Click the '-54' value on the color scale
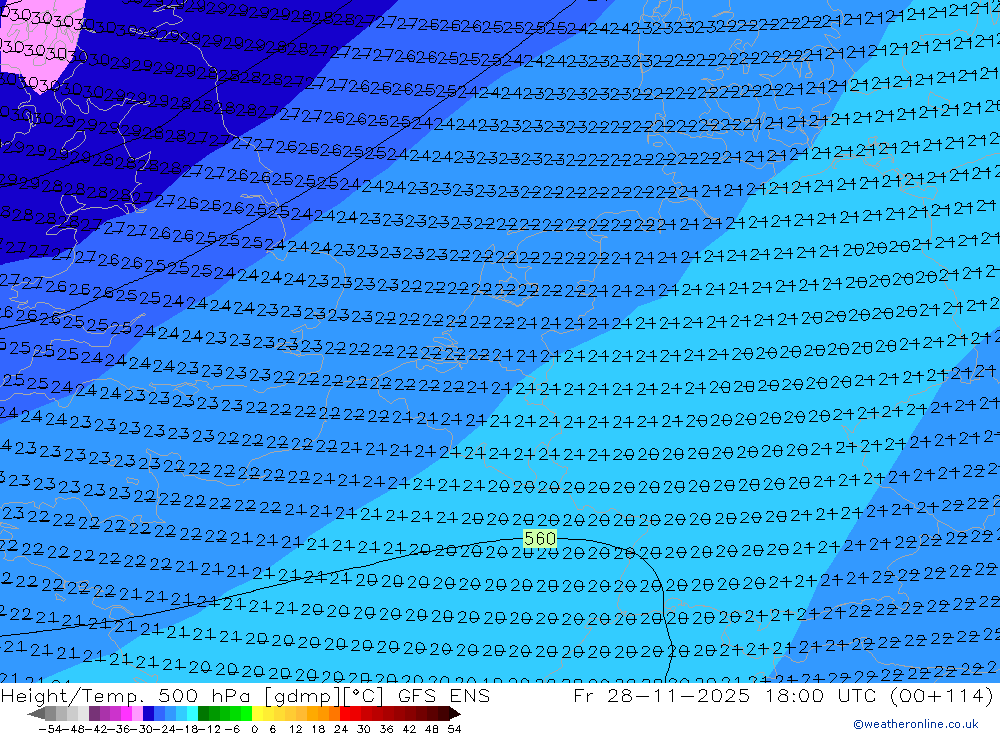The image size is (1000, 733). [50, 729]
